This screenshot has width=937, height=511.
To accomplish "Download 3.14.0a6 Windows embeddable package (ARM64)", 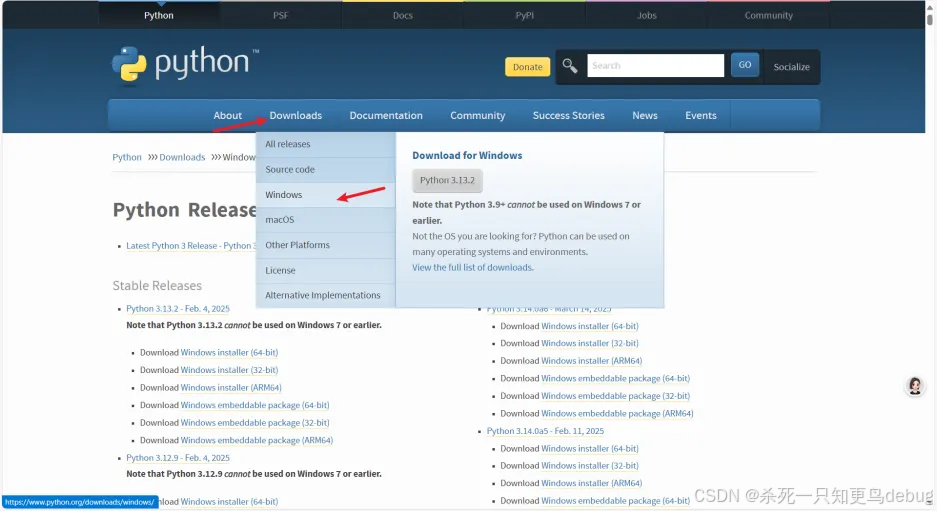I will click(617, 414).
